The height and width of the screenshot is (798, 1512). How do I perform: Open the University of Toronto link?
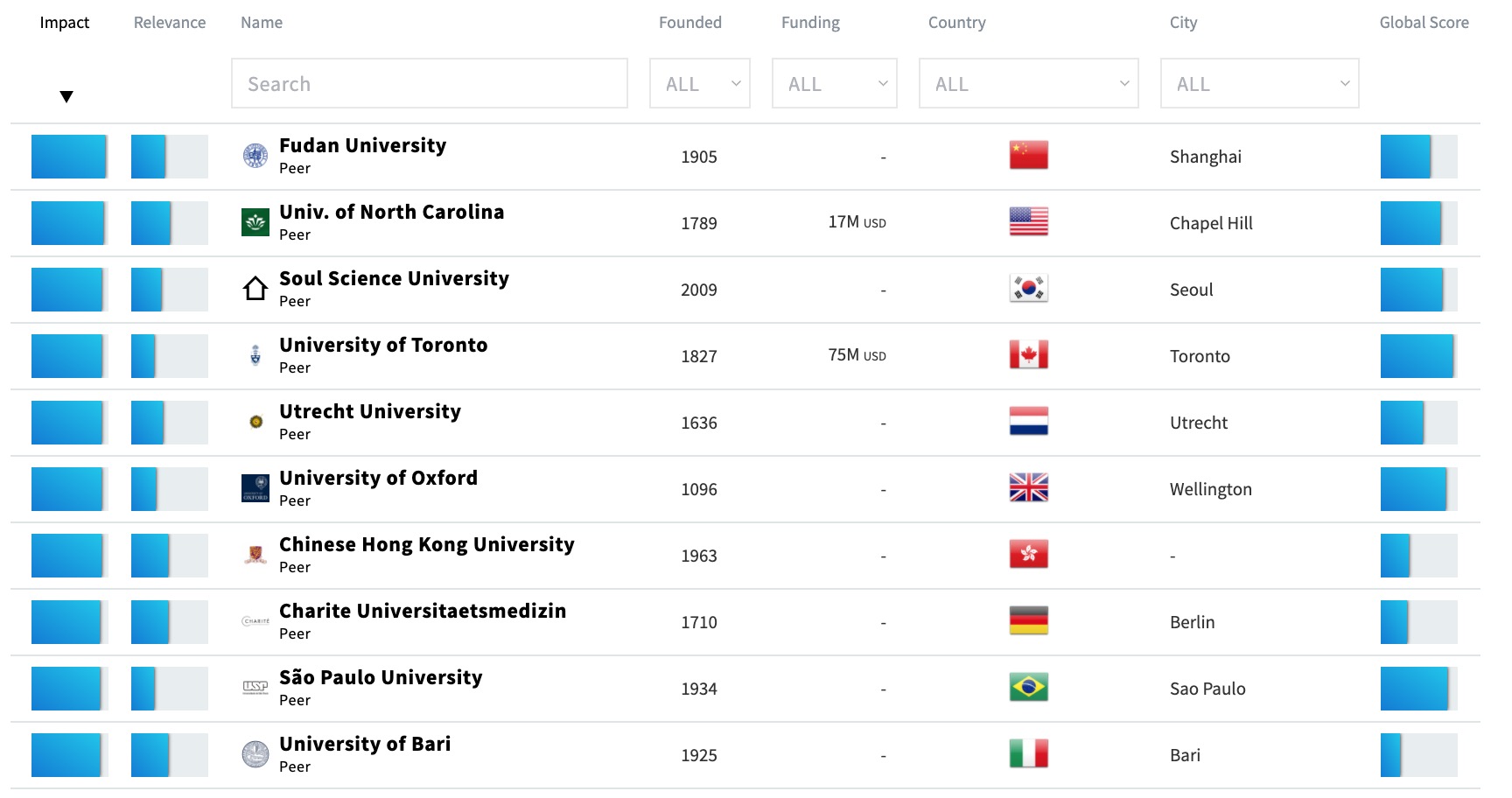click(x=383, y=346)
